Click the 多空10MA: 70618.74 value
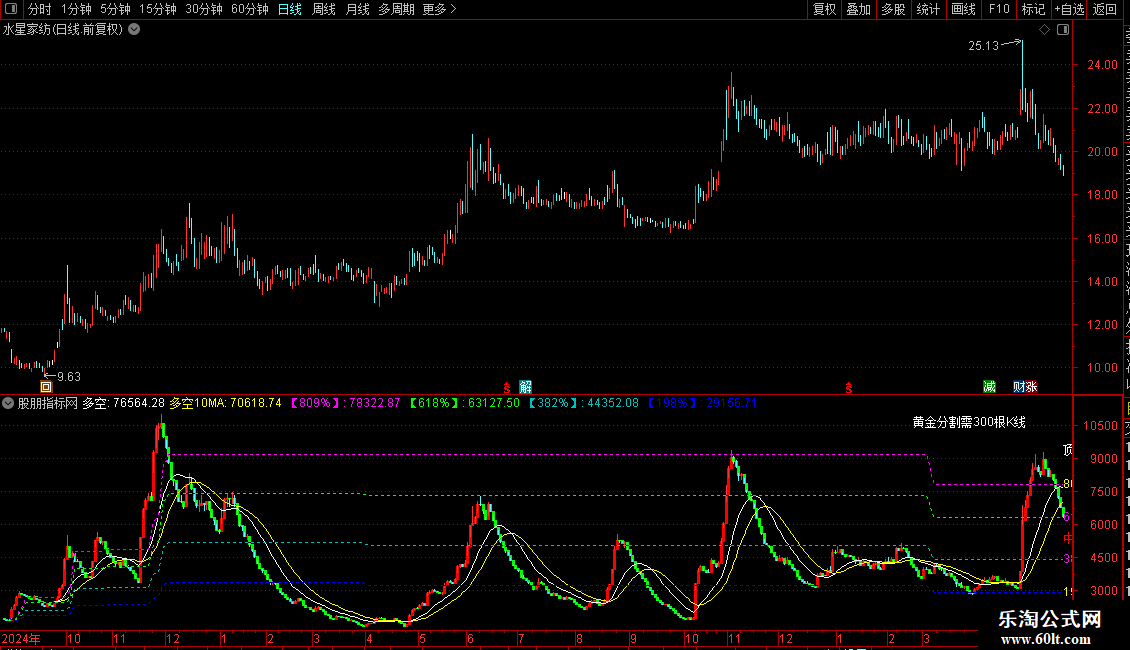1130x650 pixels. [226, 404]
